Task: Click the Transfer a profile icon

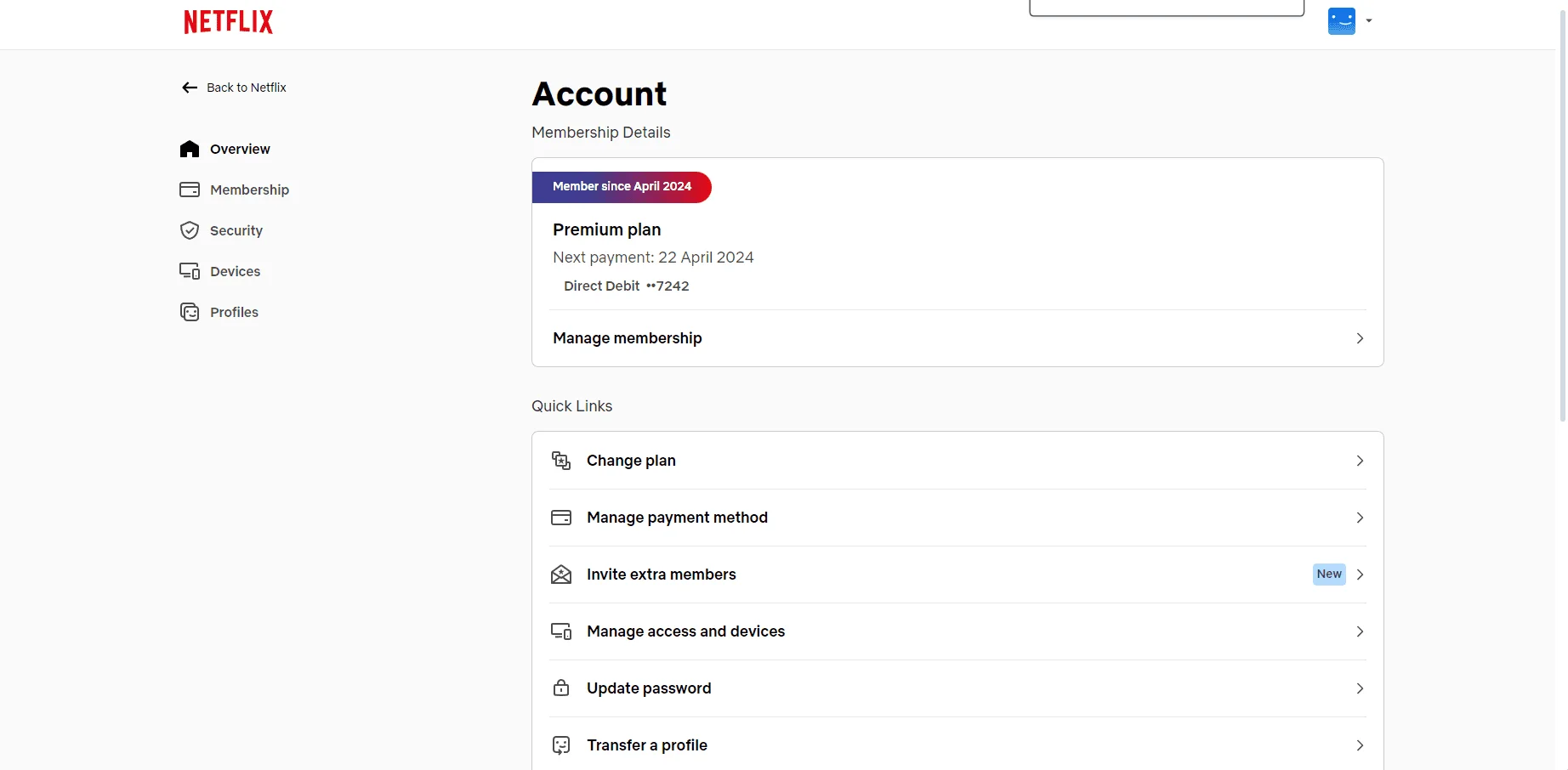Action: 561,745
